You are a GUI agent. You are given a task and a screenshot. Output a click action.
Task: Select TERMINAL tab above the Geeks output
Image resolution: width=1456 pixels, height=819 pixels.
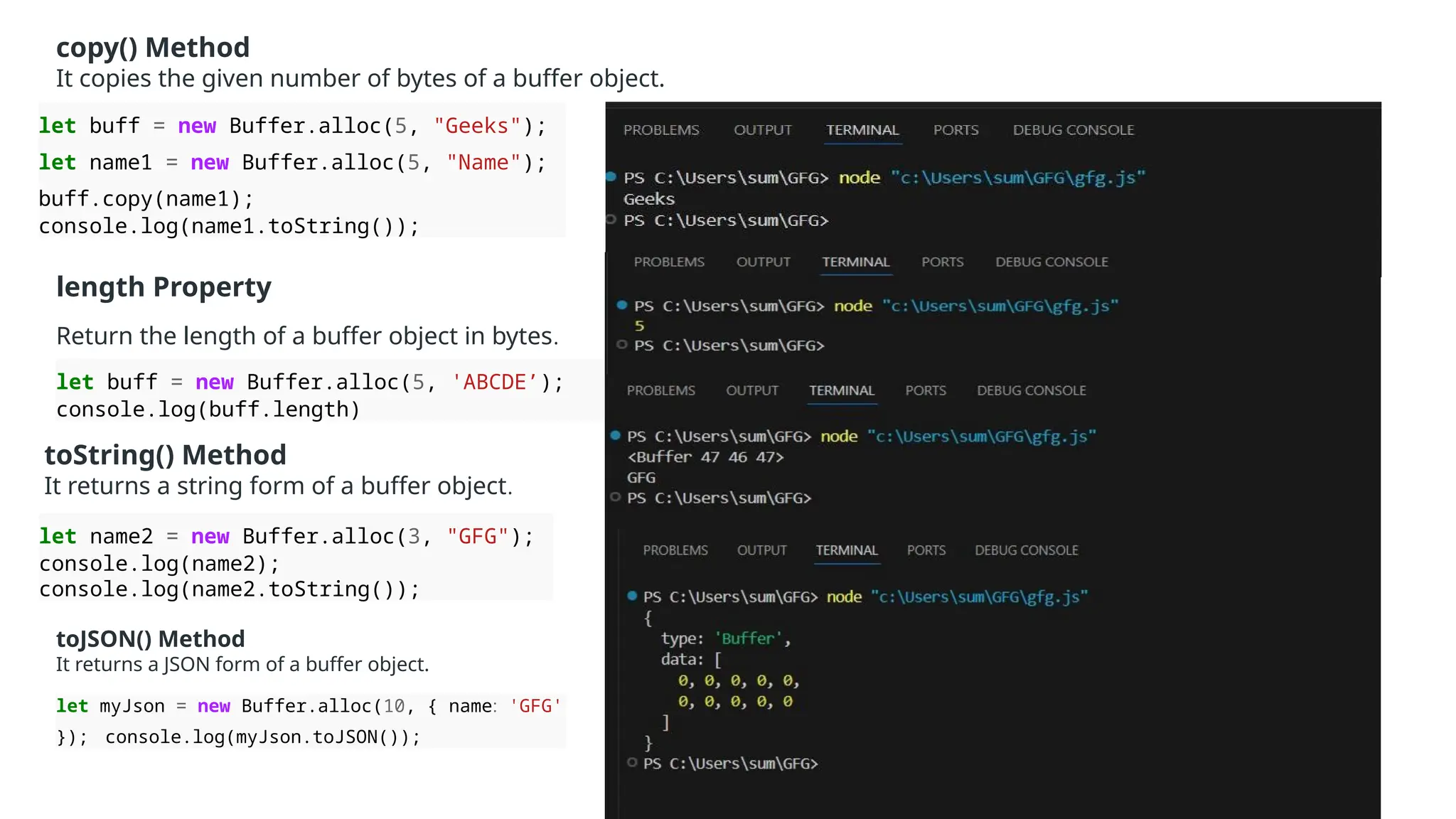(862, 130)
